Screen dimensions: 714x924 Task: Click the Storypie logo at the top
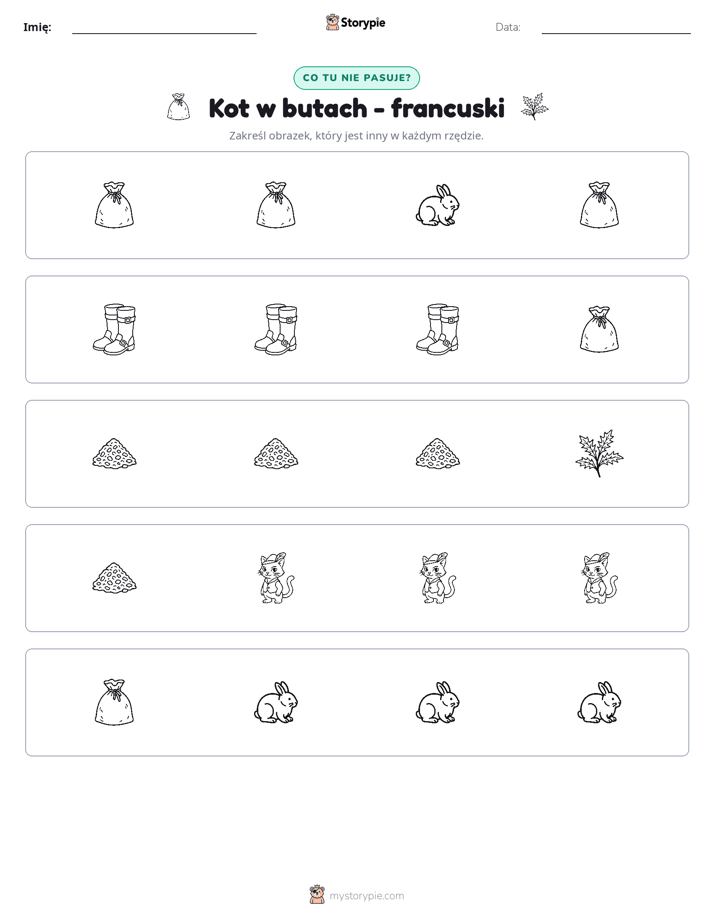[x=355, y=22]
